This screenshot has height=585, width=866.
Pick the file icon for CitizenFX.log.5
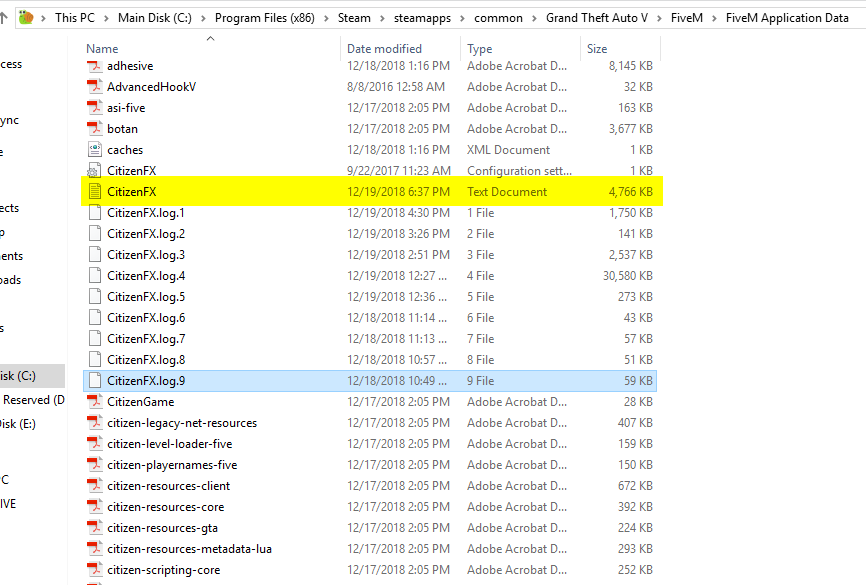[95, 297]
